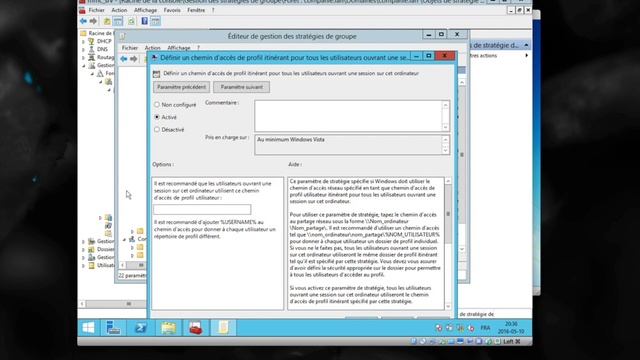Open Fichier menu in MMC console
Viewport: 640px width, 360px height.
[97, 10]
